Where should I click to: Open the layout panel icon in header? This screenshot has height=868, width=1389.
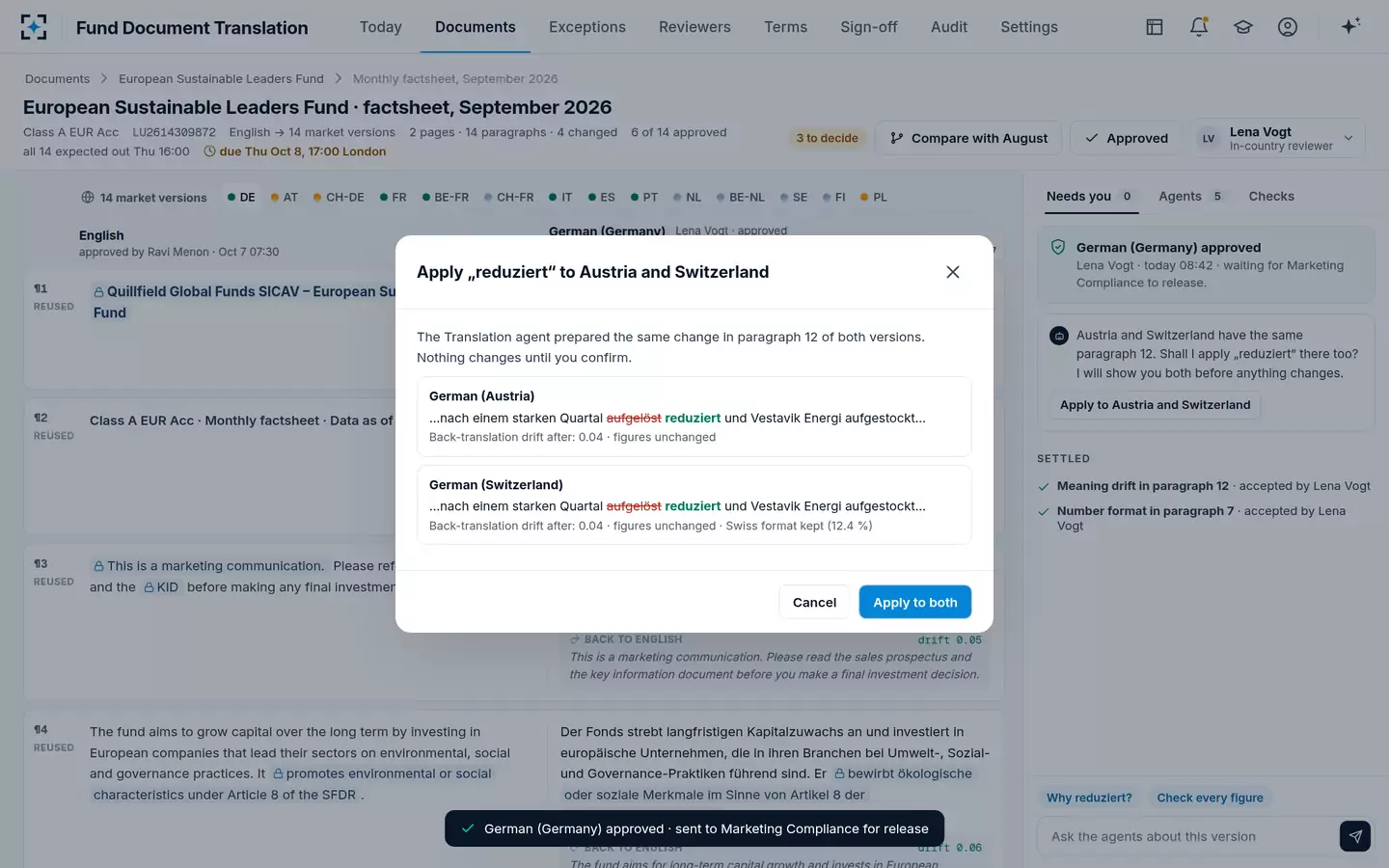click(1155, 27)
